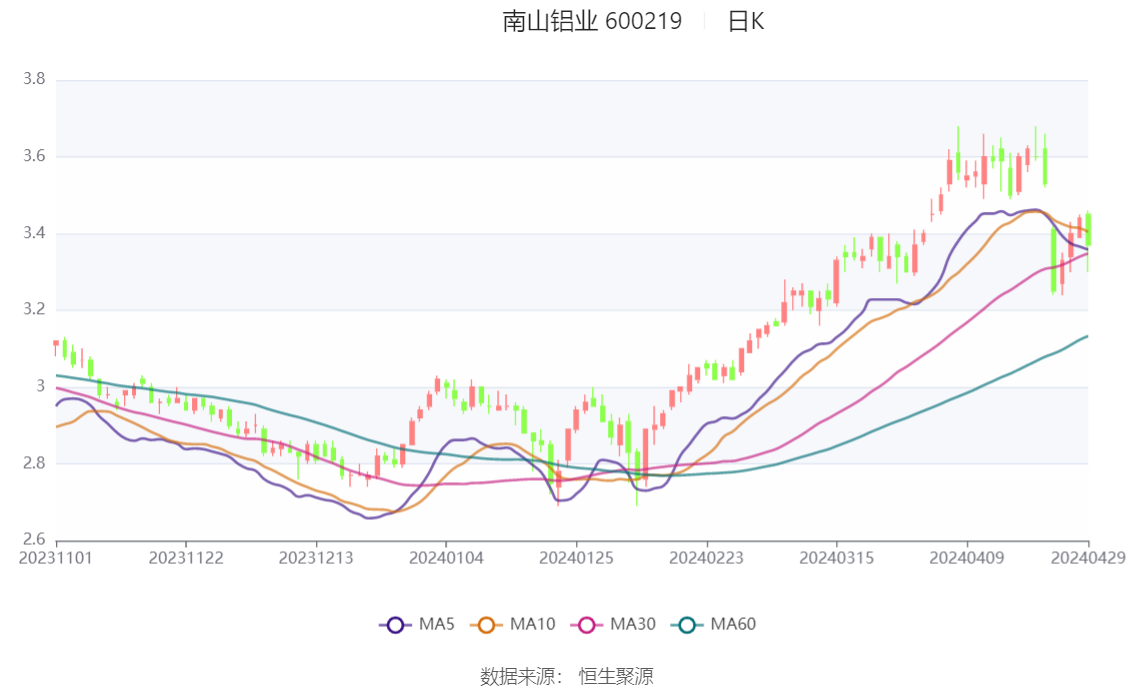Click the x-axis date label 20240125

pos(576,558)
